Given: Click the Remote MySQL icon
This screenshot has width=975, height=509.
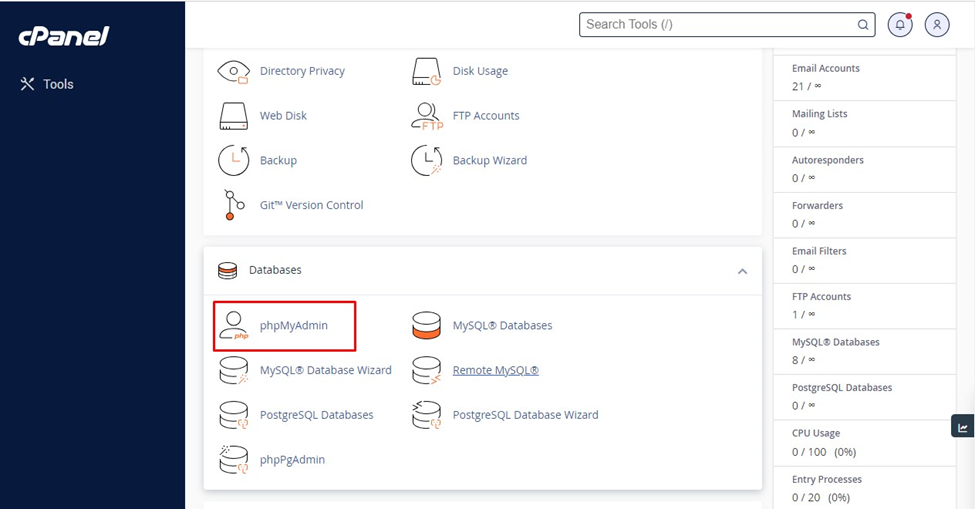Looking at the screenshot, I should (427, 370).
